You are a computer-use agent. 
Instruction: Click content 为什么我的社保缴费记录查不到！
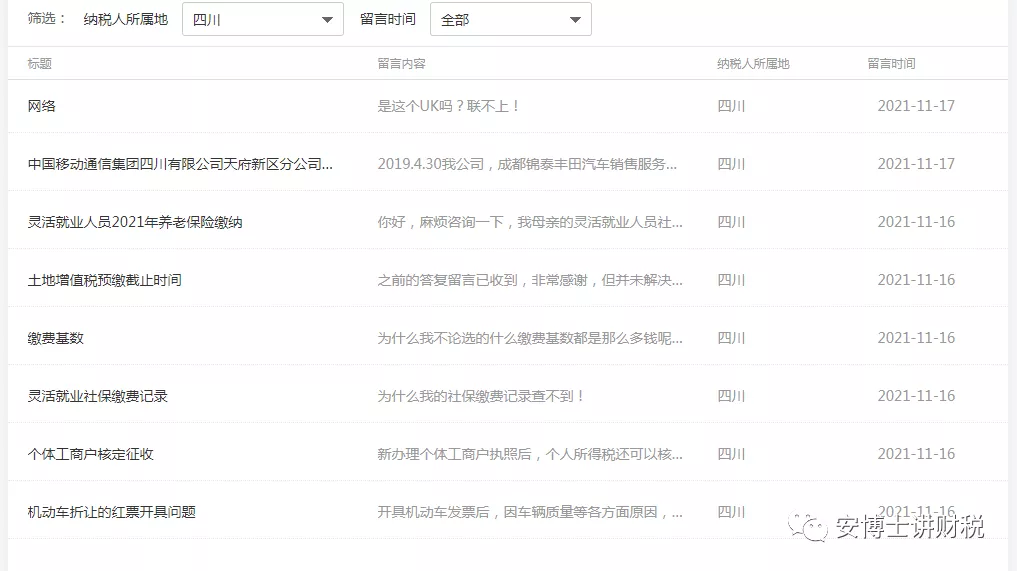click(x=481, y=396)
